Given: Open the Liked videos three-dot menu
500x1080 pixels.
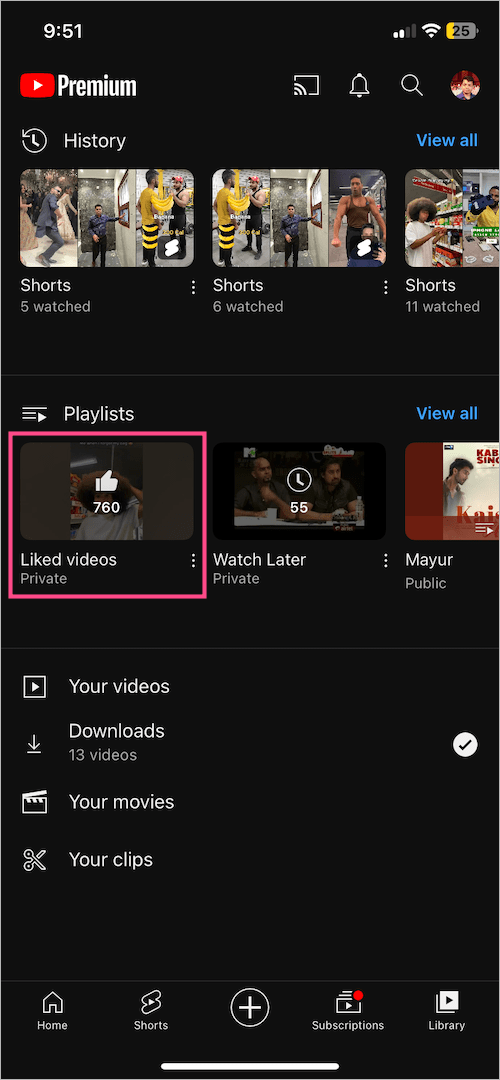Looking at the screenshot, I should (194, 561).
